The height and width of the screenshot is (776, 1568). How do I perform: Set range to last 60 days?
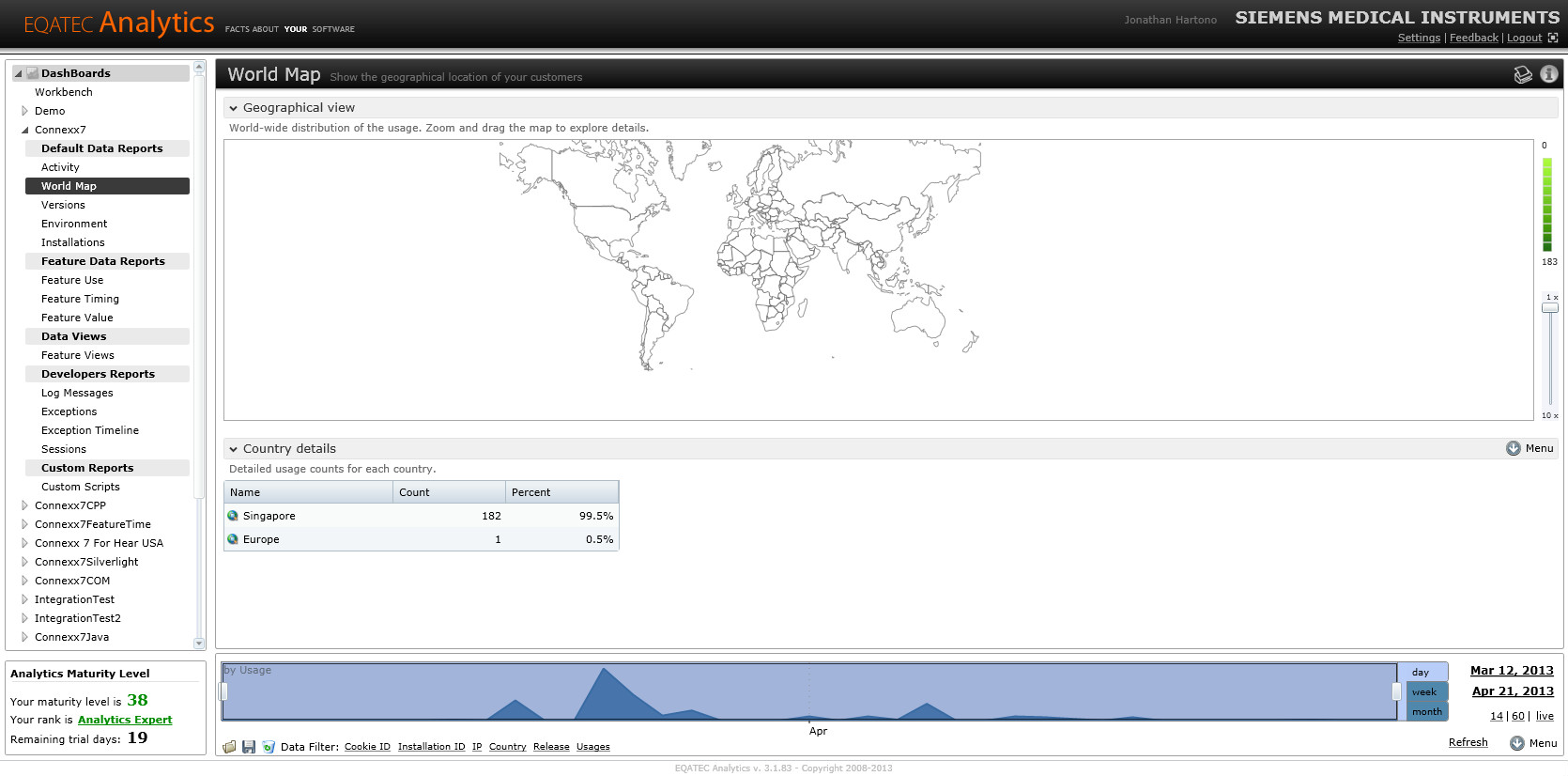click(1518, 716)
